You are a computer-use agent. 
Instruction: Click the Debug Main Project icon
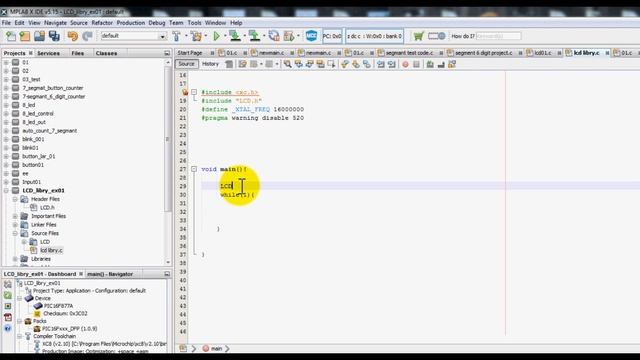point(289,36)
